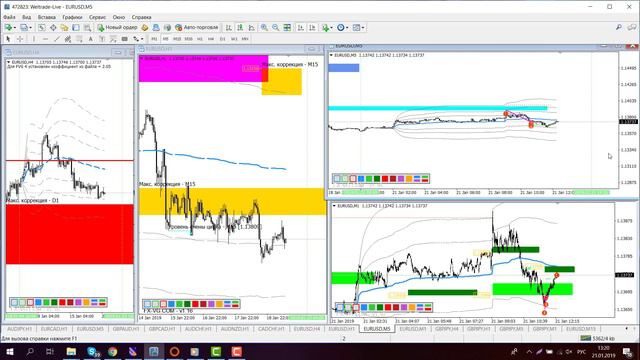This screenshot has width=640, height=360.
Task: Expand the Indicators dropdown arrow
Action: pos(332,28)
